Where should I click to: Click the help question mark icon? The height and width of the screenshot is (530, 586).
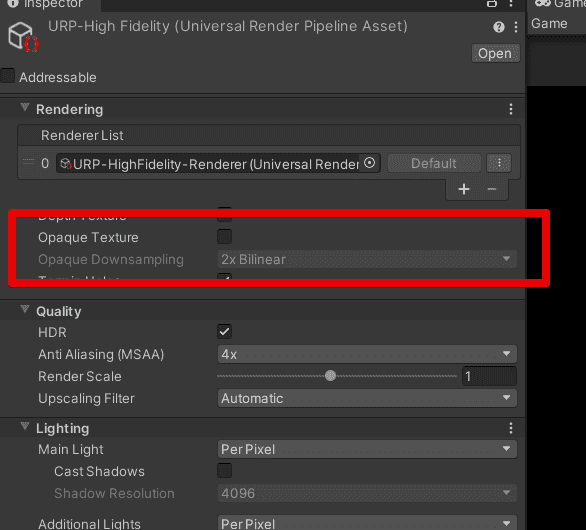click(499, 27)
